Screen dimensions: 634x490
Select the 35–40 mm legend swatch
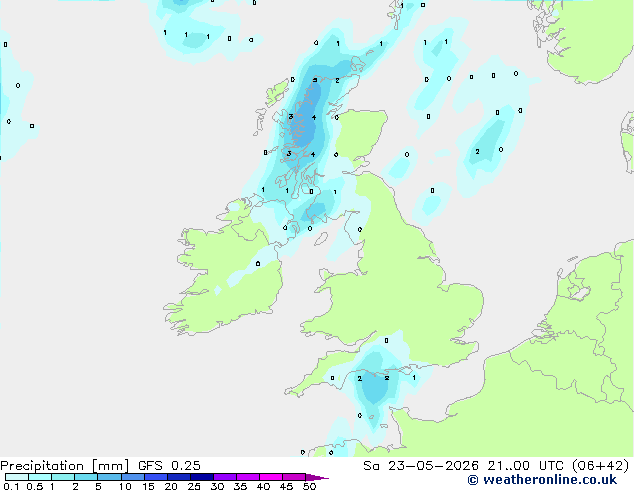tap(247, 477)
